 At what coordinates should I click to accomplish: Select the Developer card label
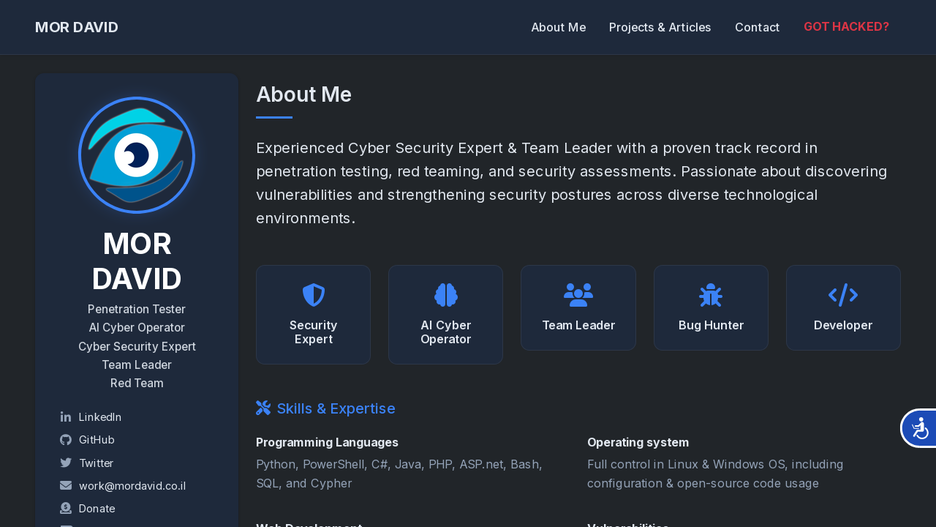pyautogui.click(x=843, y=325)
